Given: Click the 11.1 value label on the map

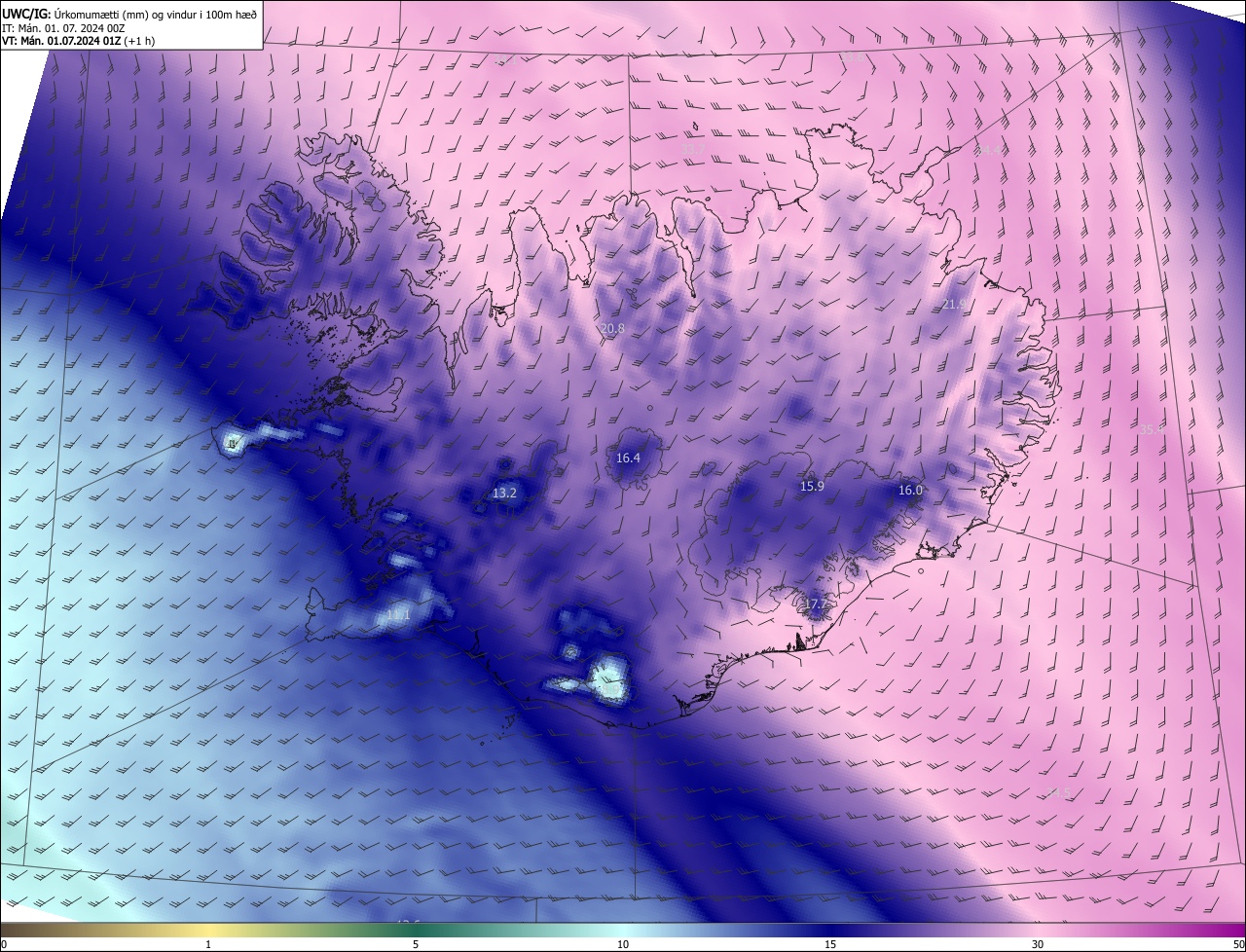Looking at the screenshot, I should pos(398,615).
